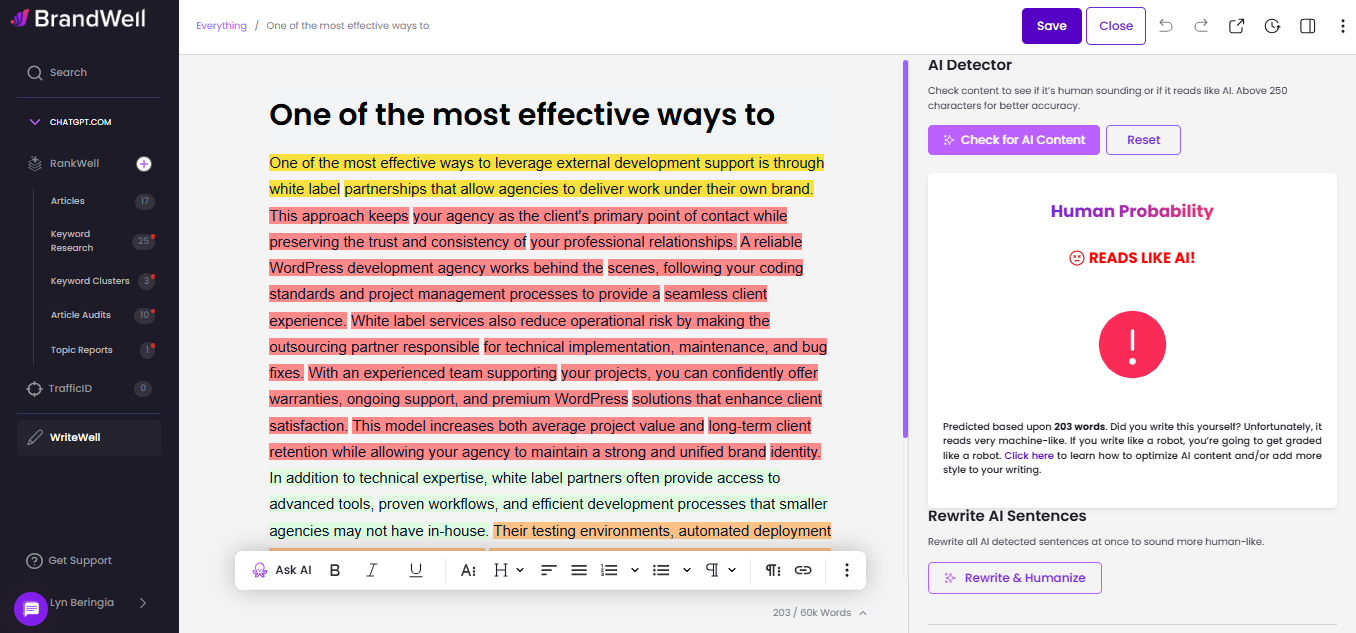Expand the word count chevron
Viewport: 1356px width, 633px height.
point(863,612)
